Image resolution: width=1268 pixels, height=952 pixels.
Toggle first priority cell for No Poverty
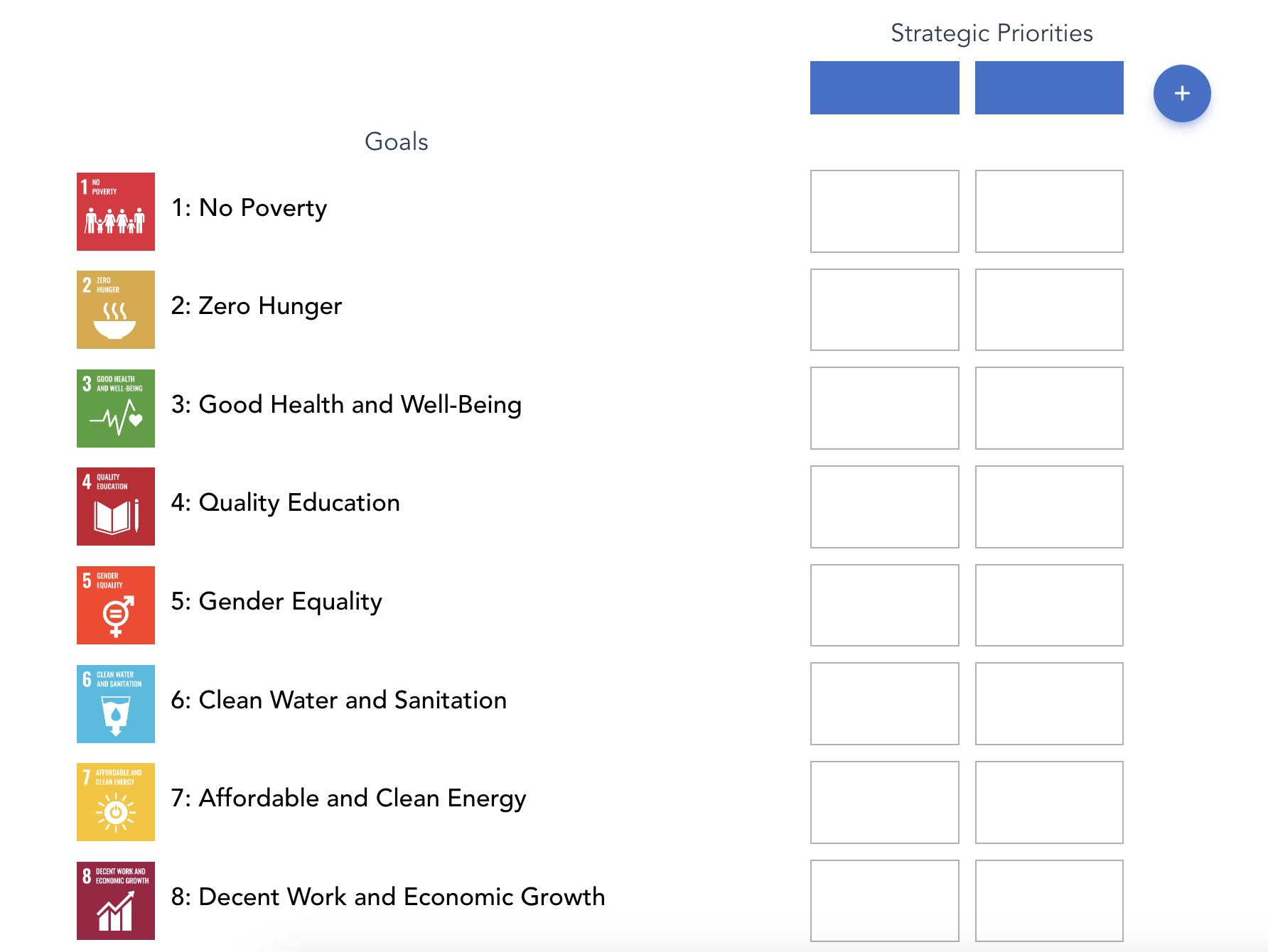[x=884, y=211]
